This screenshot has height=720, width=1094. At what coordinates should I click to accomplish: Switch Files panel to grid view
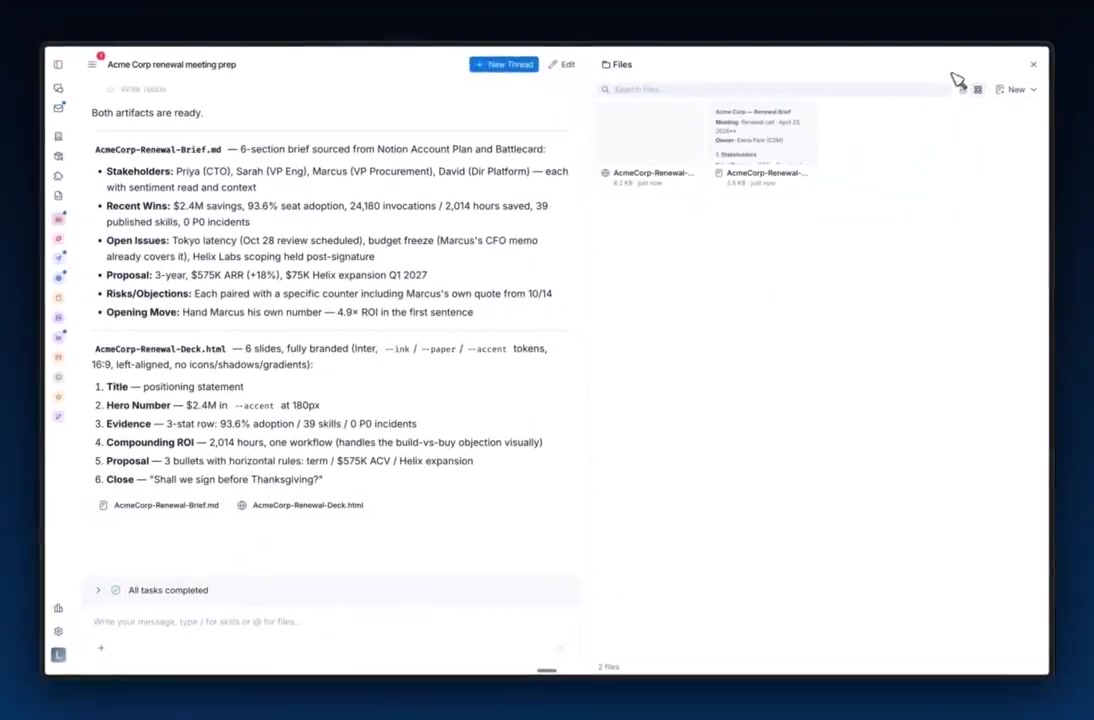(x=978, y=90)
